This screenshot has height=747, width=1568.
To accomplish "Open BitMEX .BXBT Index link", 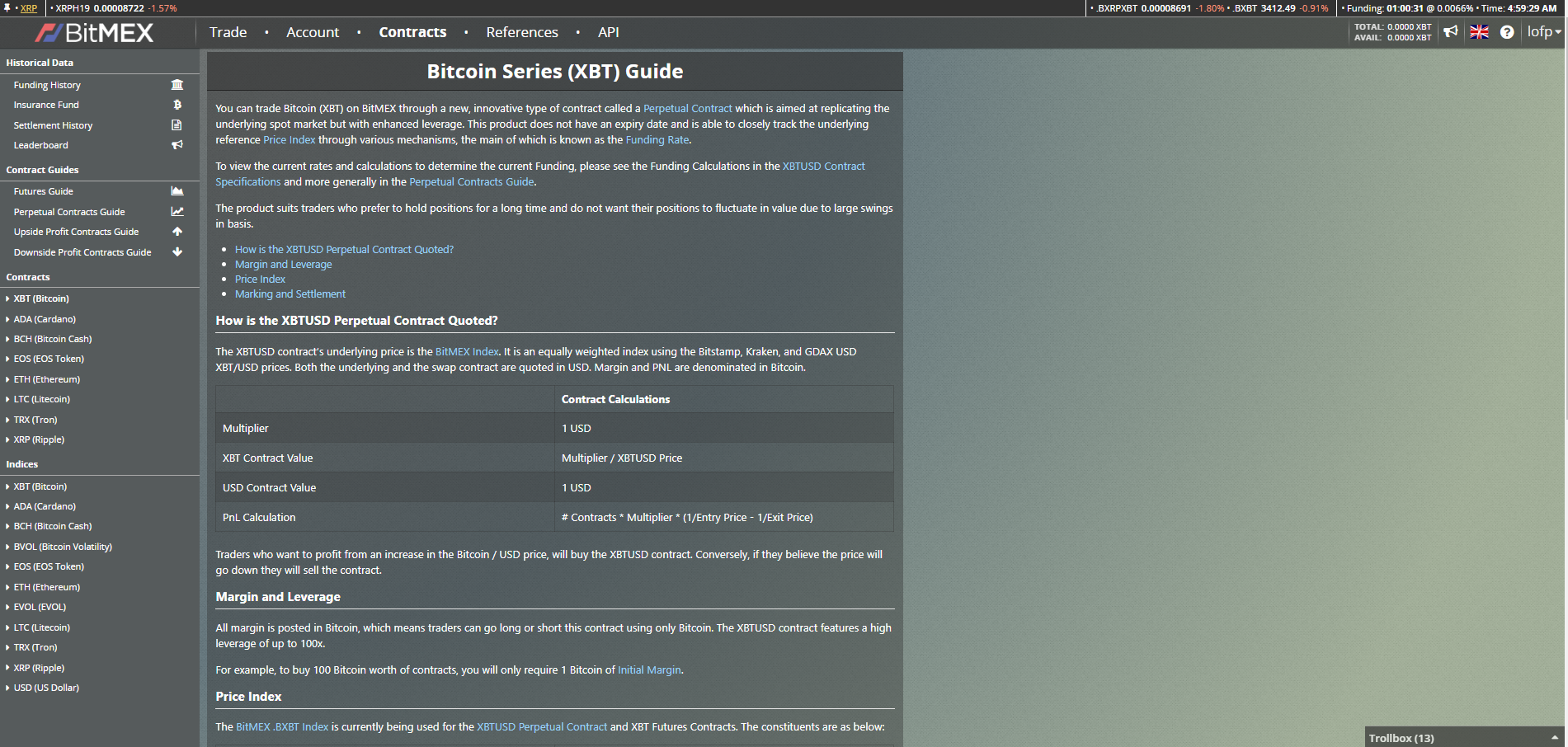I will pos(282,726).
